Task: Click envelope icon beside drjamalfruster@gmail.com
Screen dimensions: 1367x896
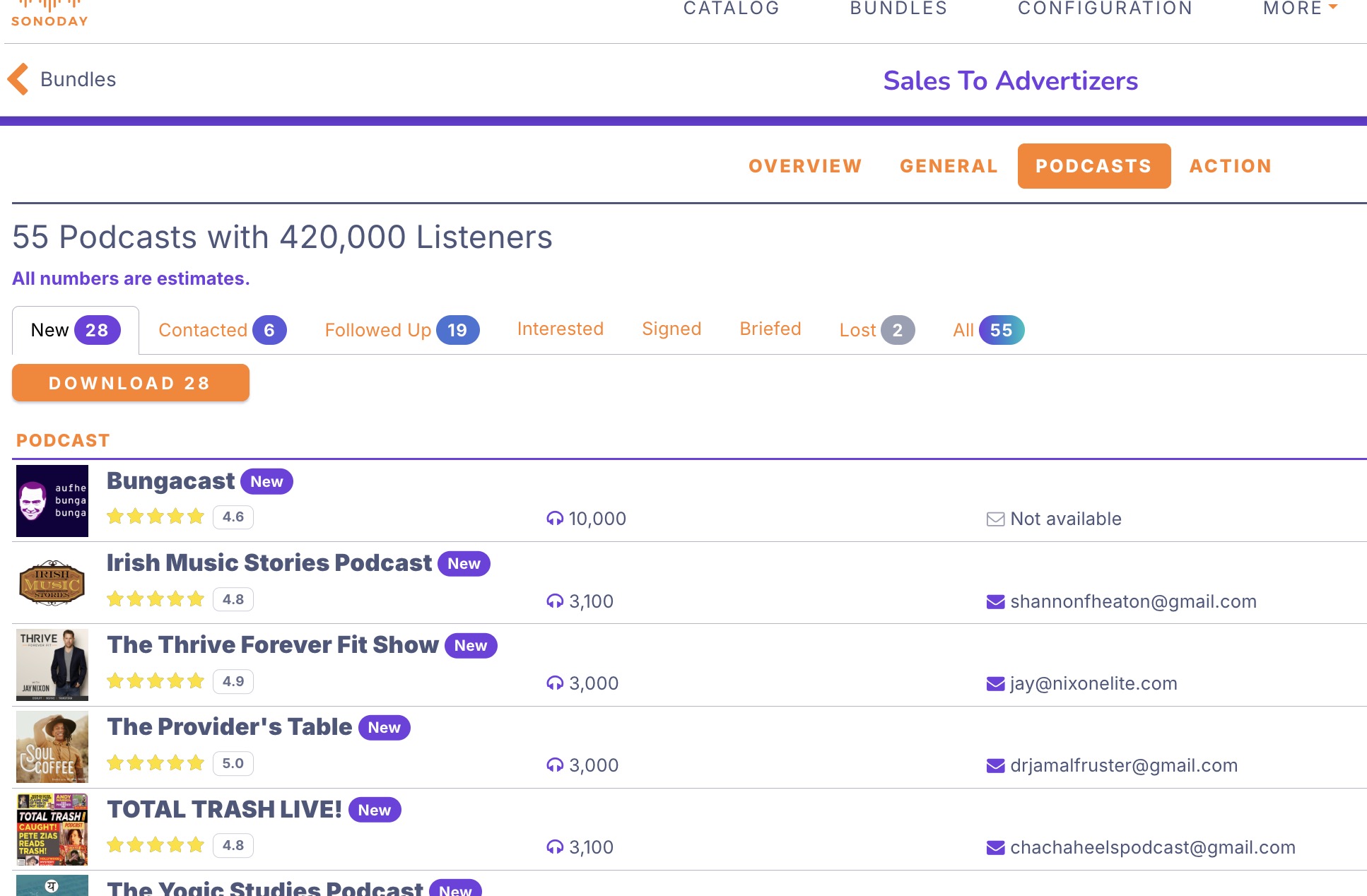Action: click(x=995, y=766)
